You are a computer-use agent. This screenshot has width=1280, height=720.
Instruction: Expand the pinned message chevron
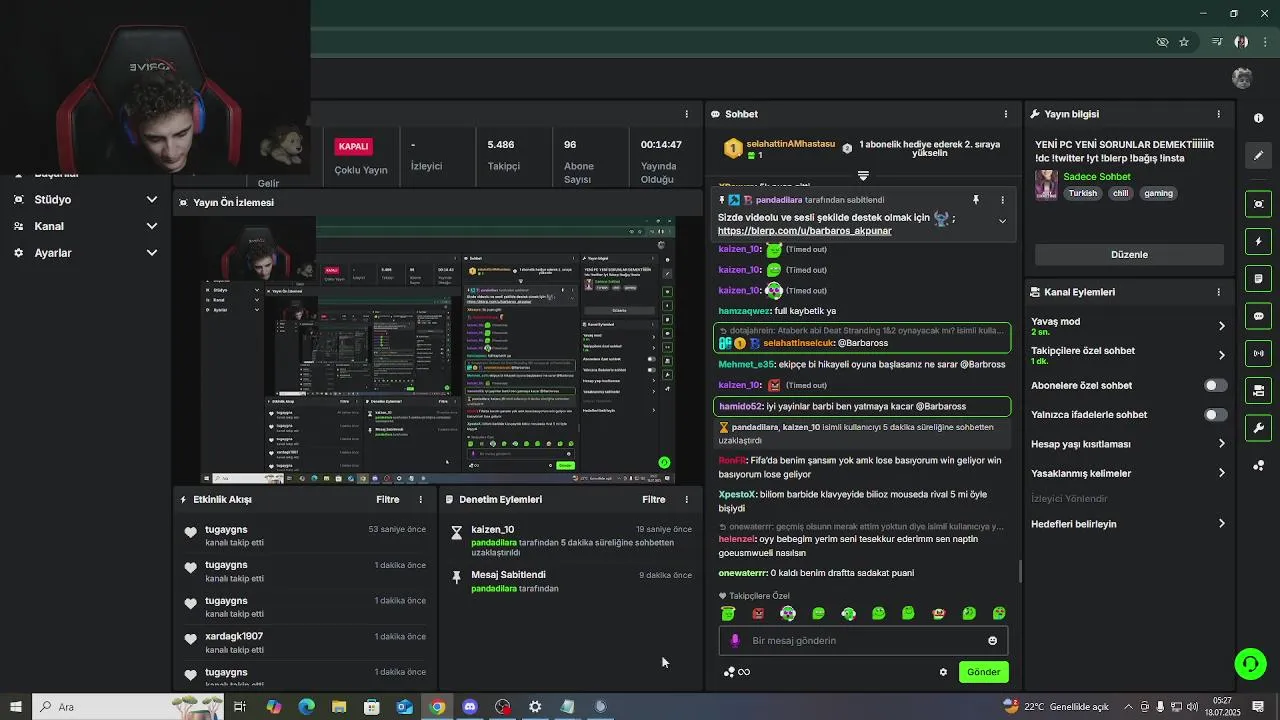point(1002,221)
